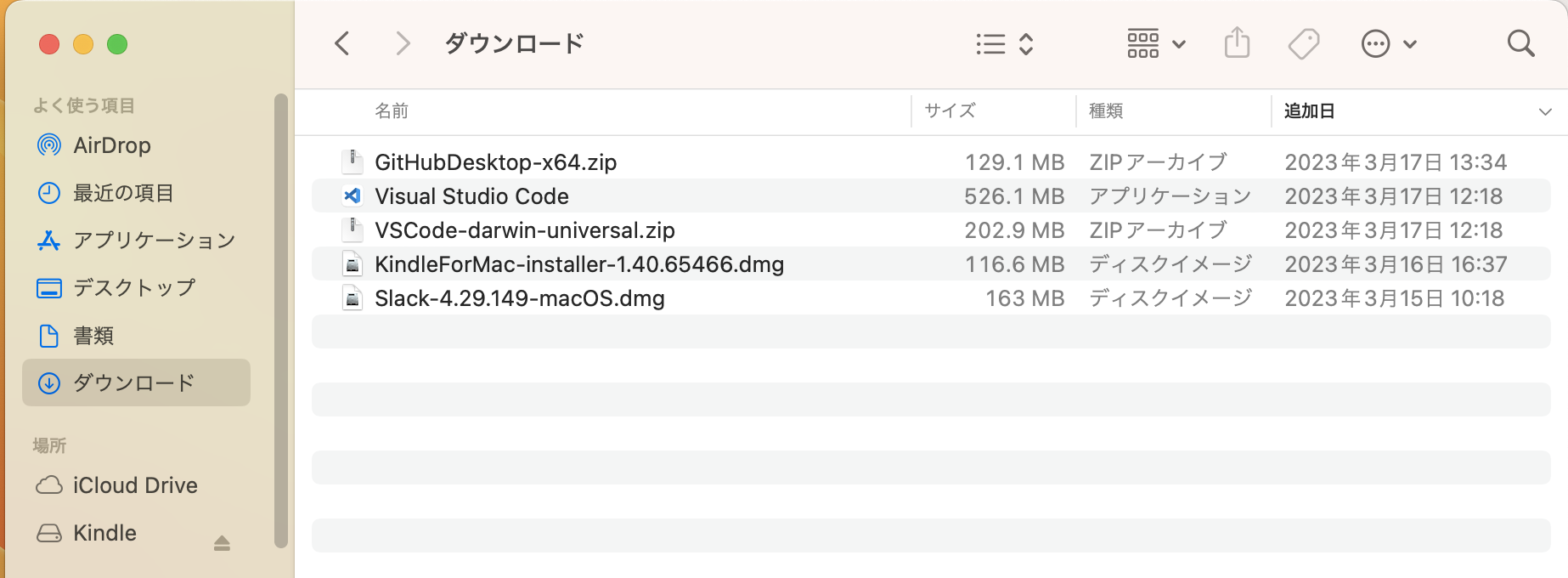Click the disk image icon of KindleForMac installer

352,263
